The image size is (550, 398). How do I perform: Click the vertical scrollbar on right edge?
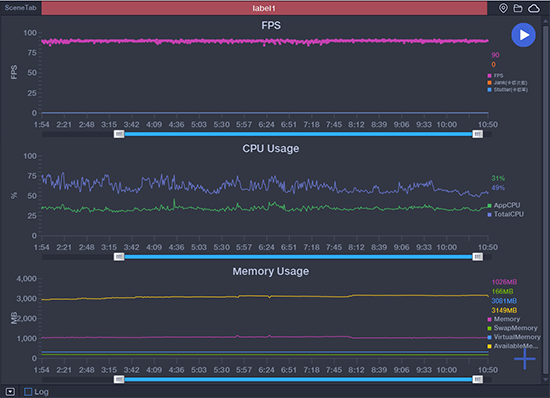pyautogui.click(x=545, y=200)
